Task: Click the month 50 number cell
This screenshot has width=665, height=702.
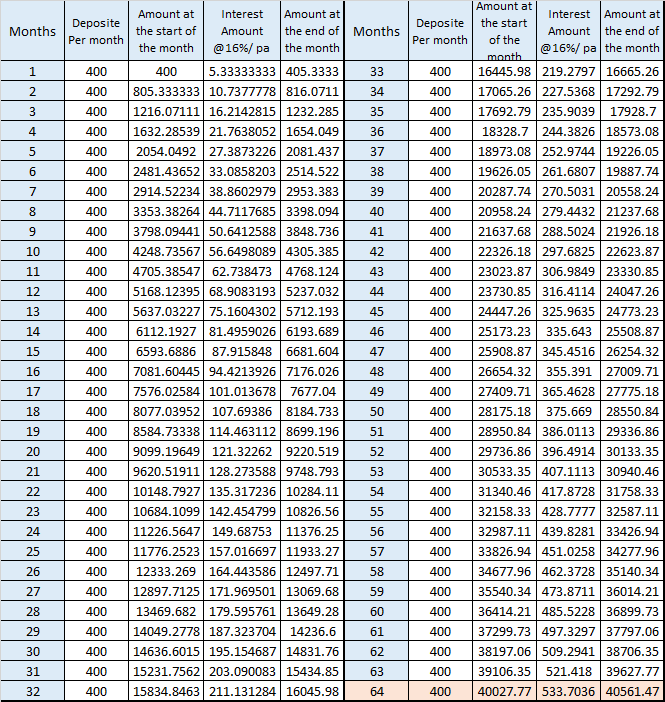Action: point(377,411)
